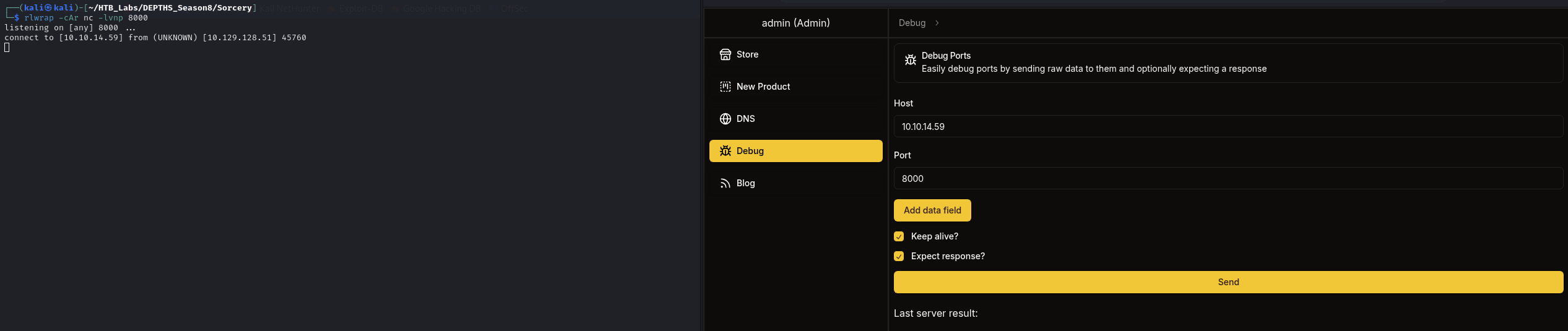Click the Debug Ports title text
Screen dimensions: 1568x331
946,56
